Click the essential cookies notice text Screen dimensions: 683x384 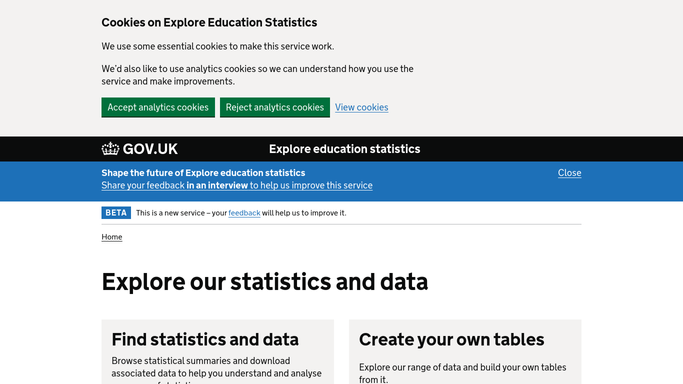218,46
